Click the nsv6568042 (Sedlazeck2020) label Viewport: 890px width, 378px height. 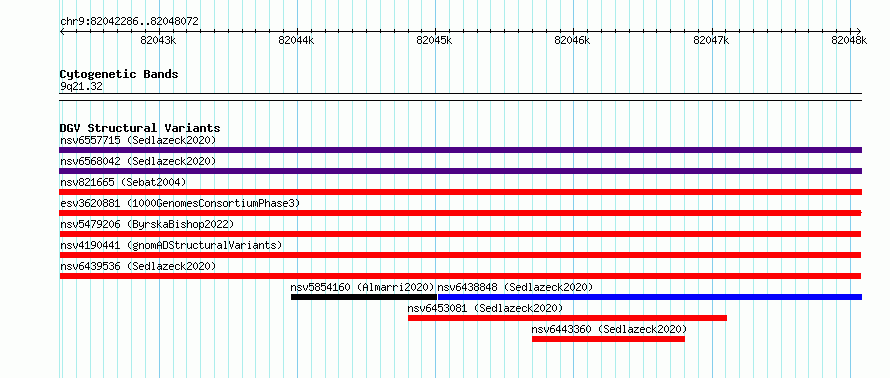(138, 161)
